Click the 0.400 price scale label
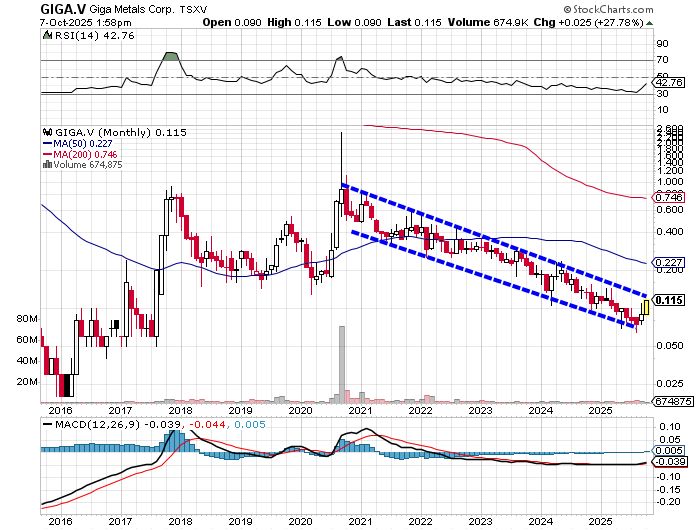Screen dimensions: 700x530 669,231
